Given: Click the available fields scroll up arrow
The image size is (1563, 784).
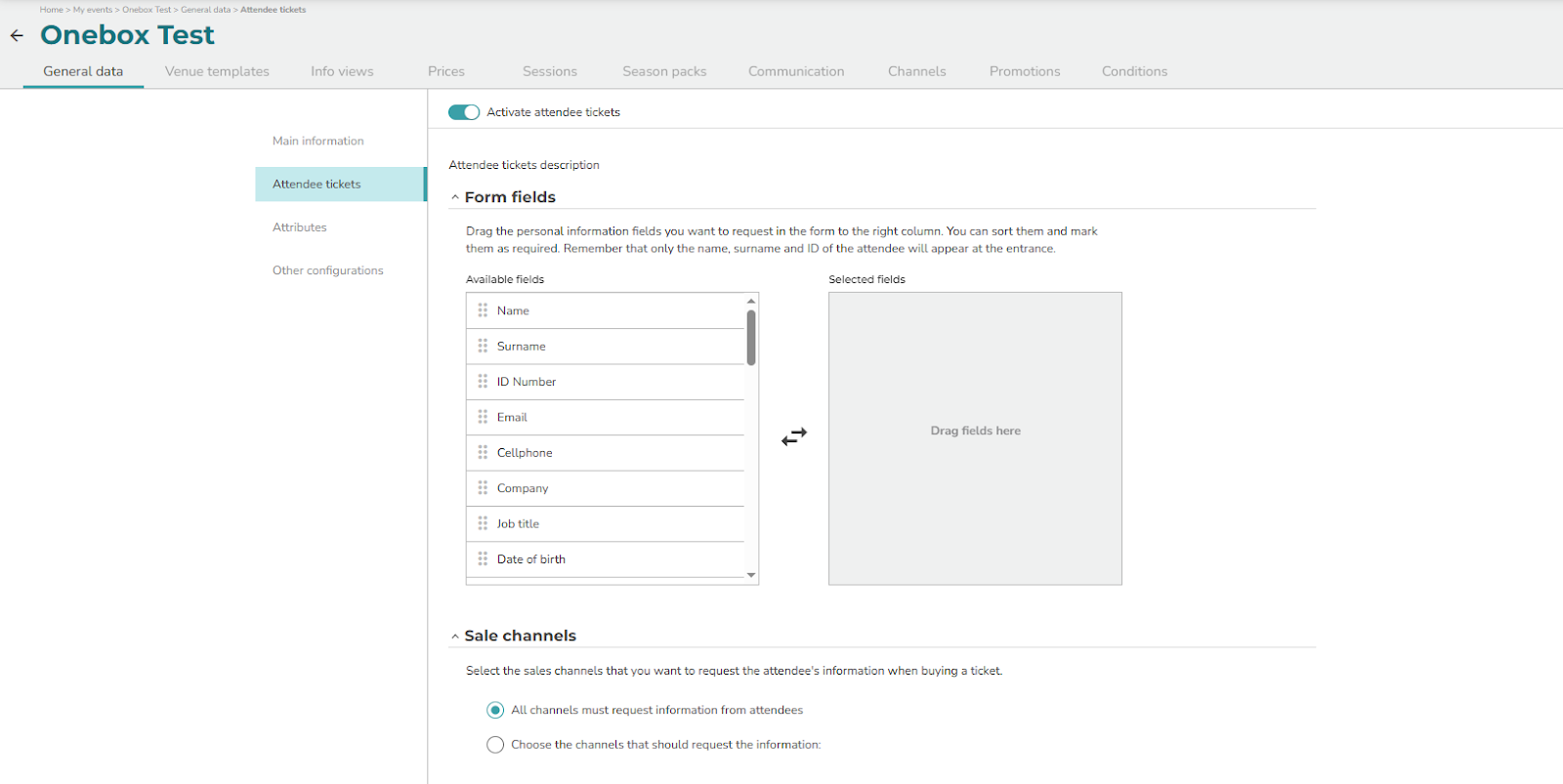Looking at the screenshot, I should [x=751, y=301].
